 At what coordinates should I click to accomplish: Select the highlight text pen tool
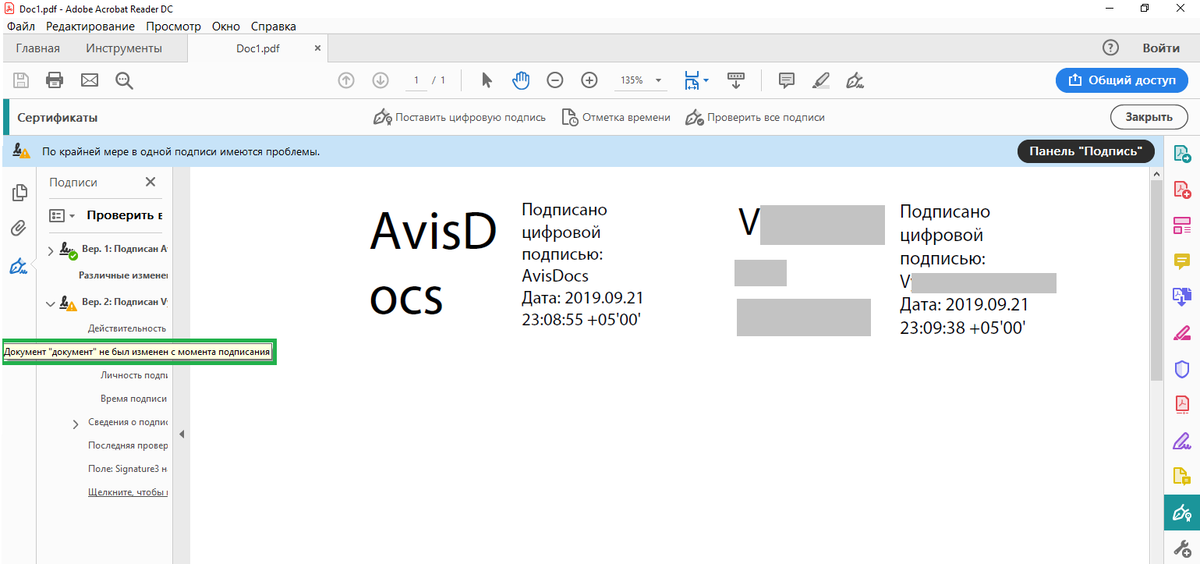click(821, 80)
